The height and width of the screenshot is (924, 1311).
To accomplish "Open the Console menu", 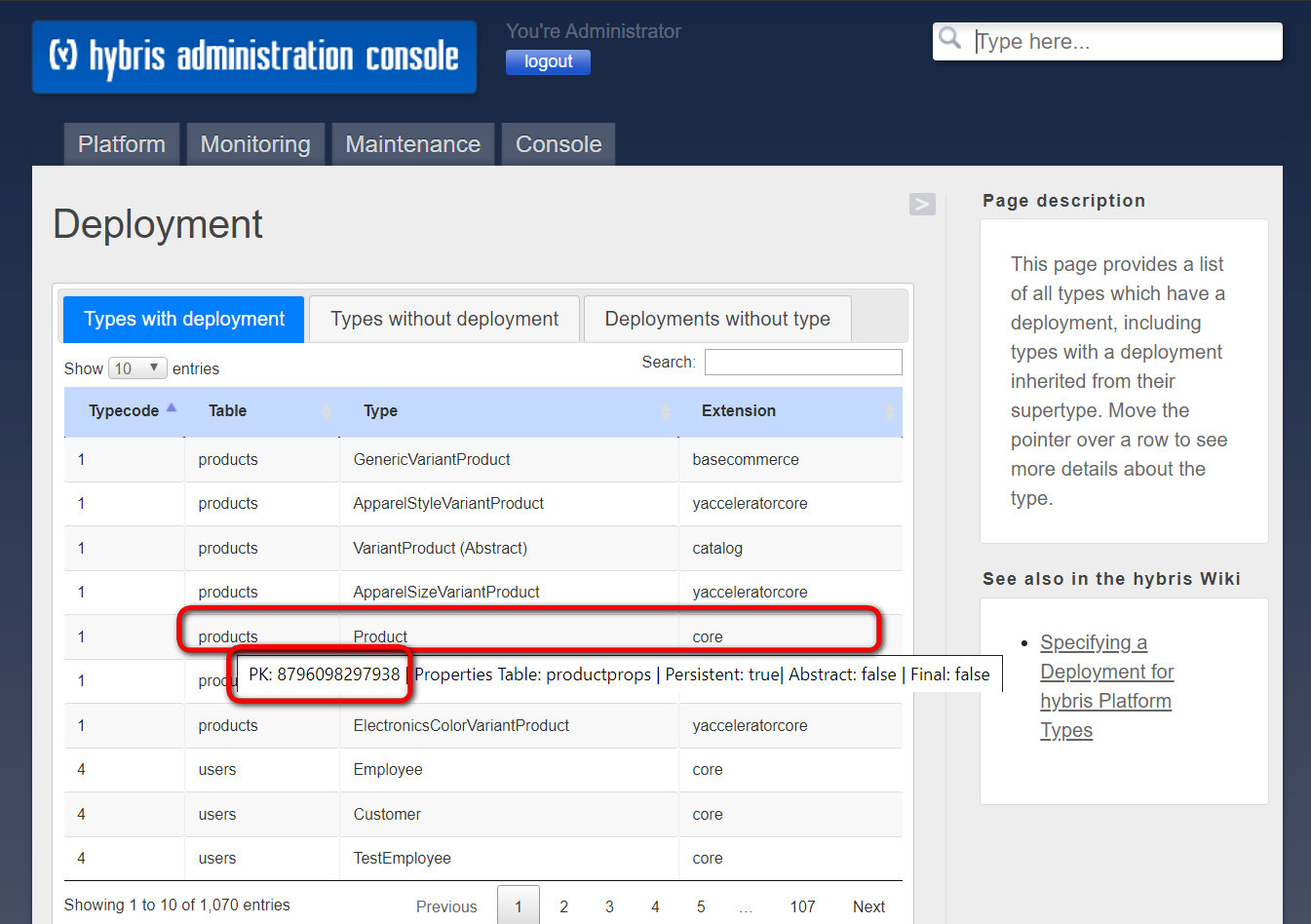I will pos(559,144).
